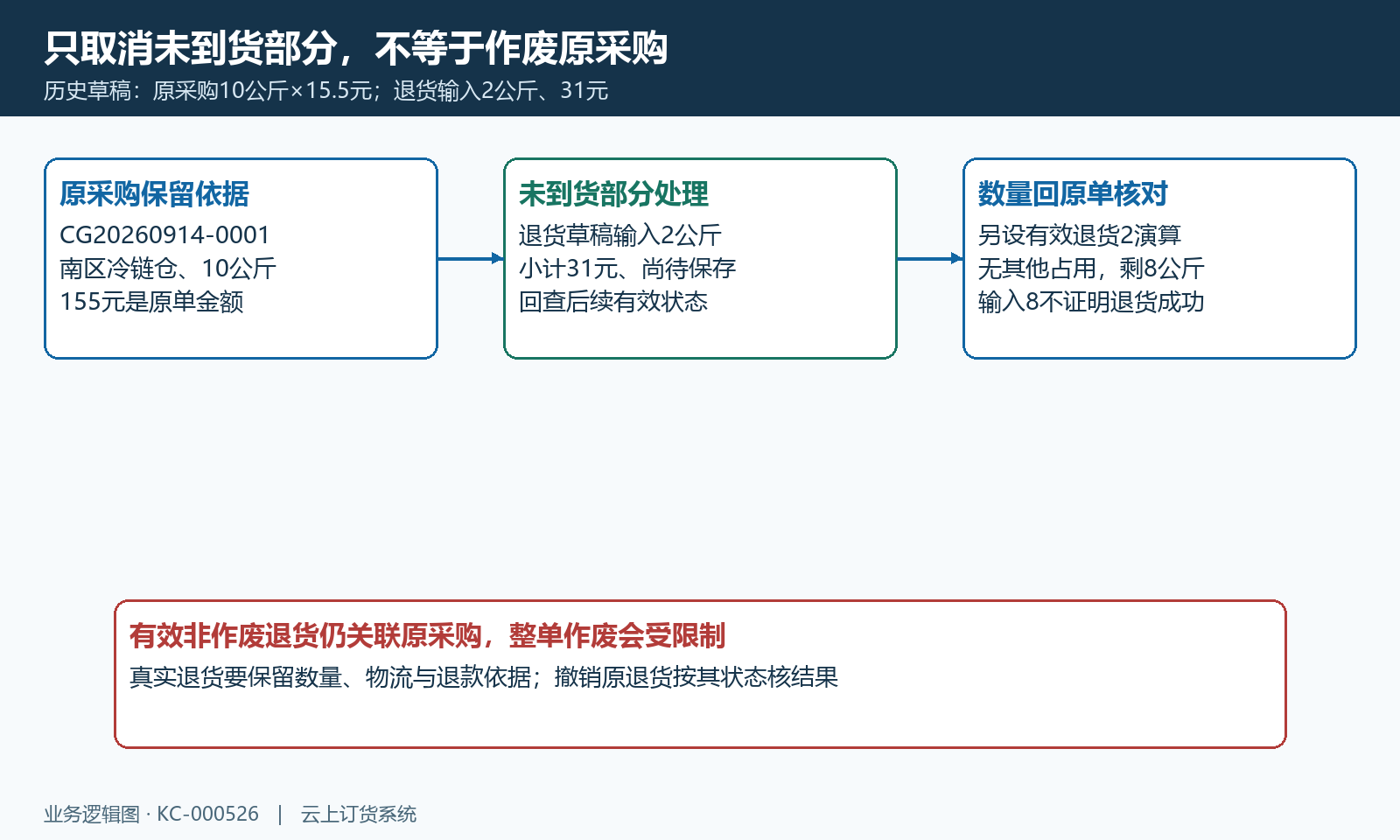Click footer label 业务逻辑图 · KC-000526
The width and height of the screenshot is (1400, 840).
[151, 814]
